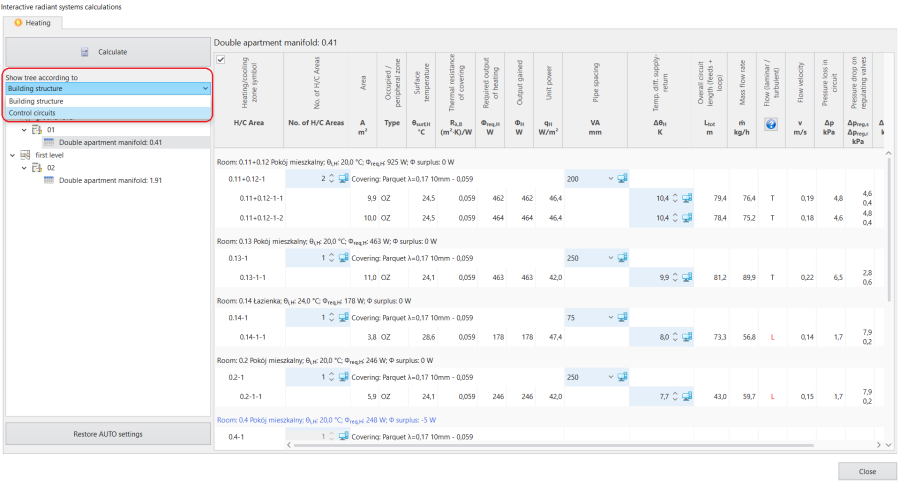Collapse the first level tree node

13,155
